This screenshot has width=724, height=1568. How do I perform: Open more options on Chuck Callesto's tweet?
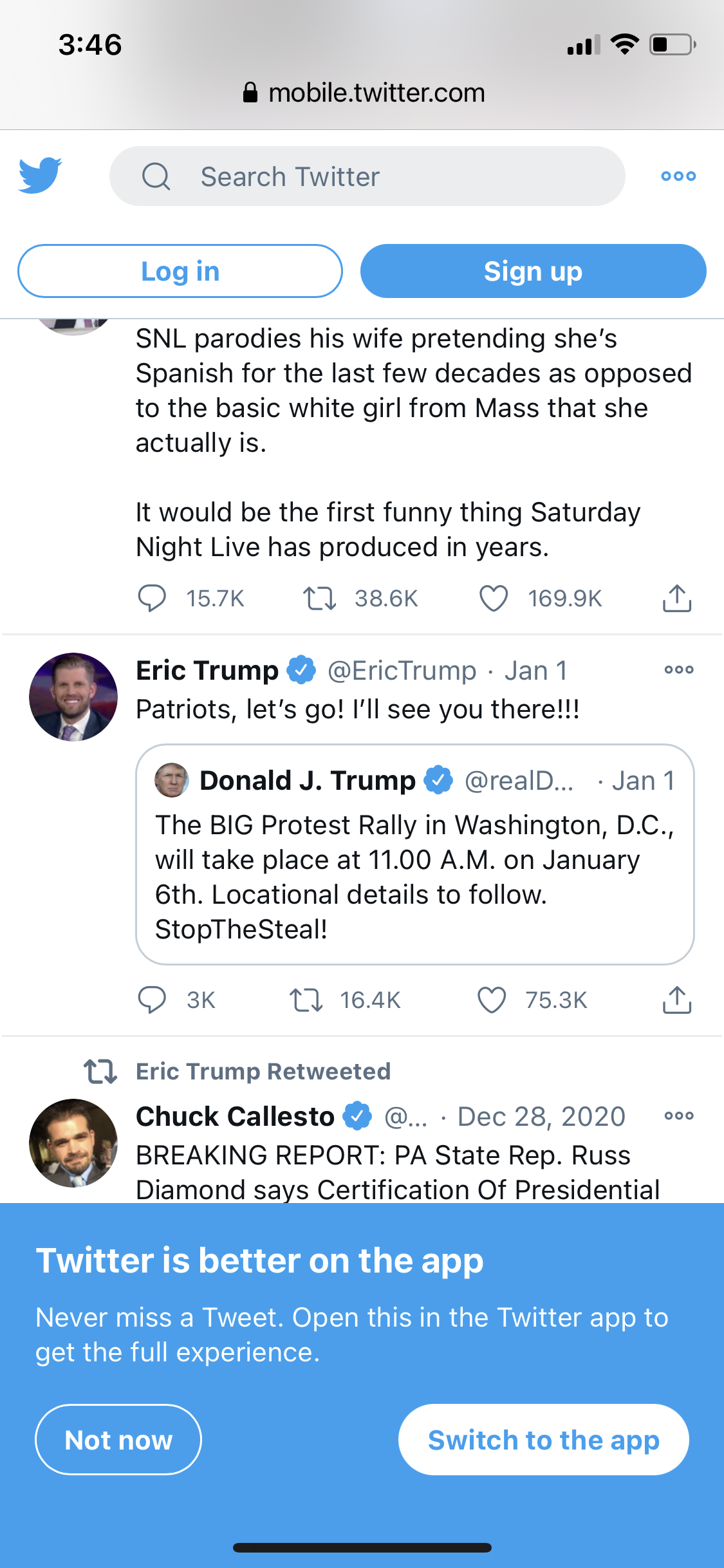(x=678, y=1115)
